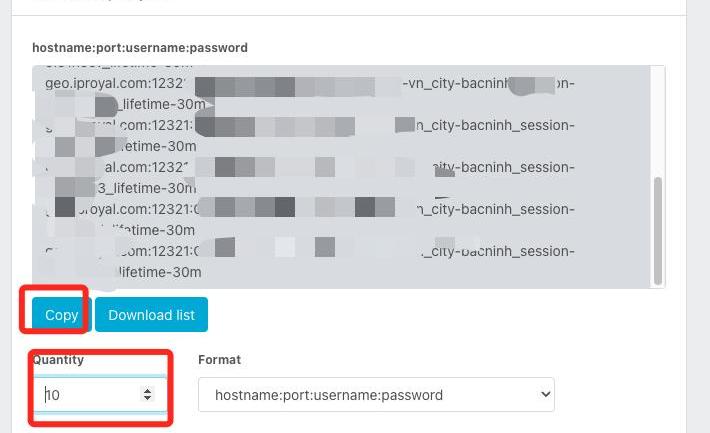Focus the Quantity number field

coord(92,394)
